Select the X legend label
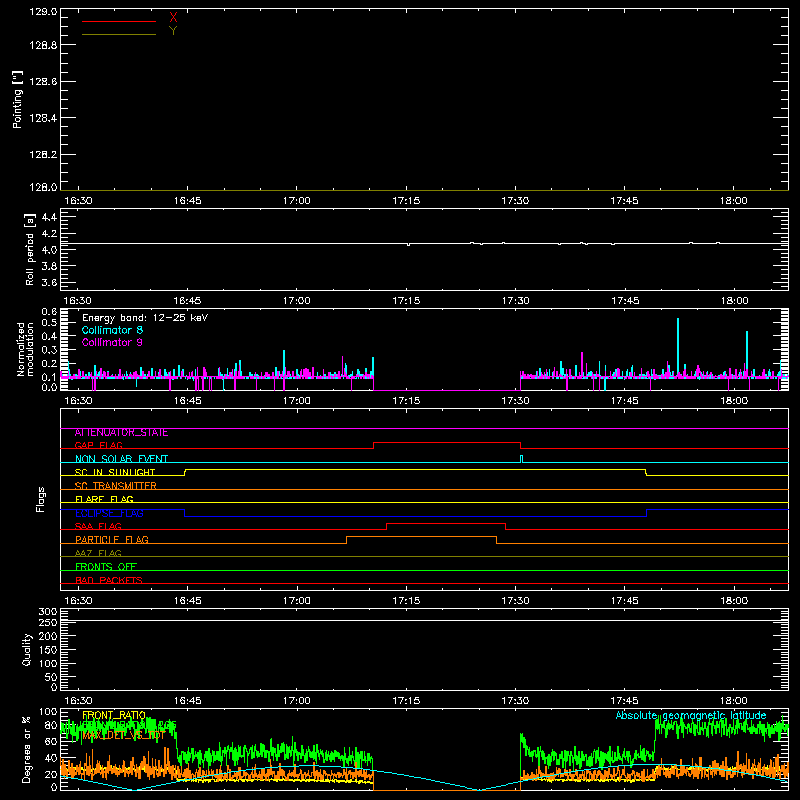This screenshot has height=800, width=800. tap(173, 18)
